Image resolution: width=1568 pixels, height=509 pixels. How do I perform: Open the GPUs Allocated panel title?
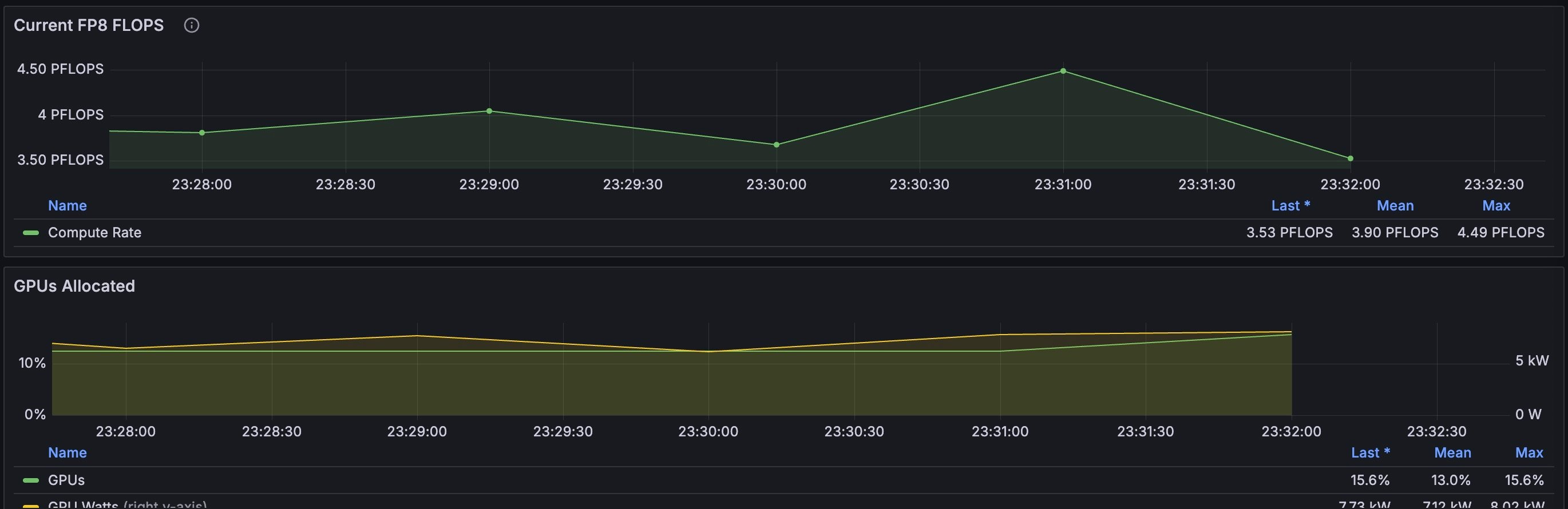click(74, 286)
